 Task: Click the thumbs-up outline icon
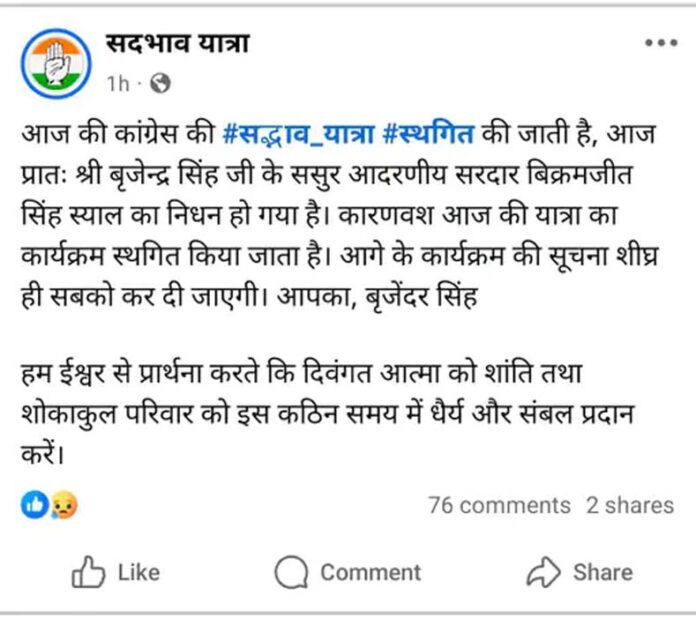click(x=87, y=573)
